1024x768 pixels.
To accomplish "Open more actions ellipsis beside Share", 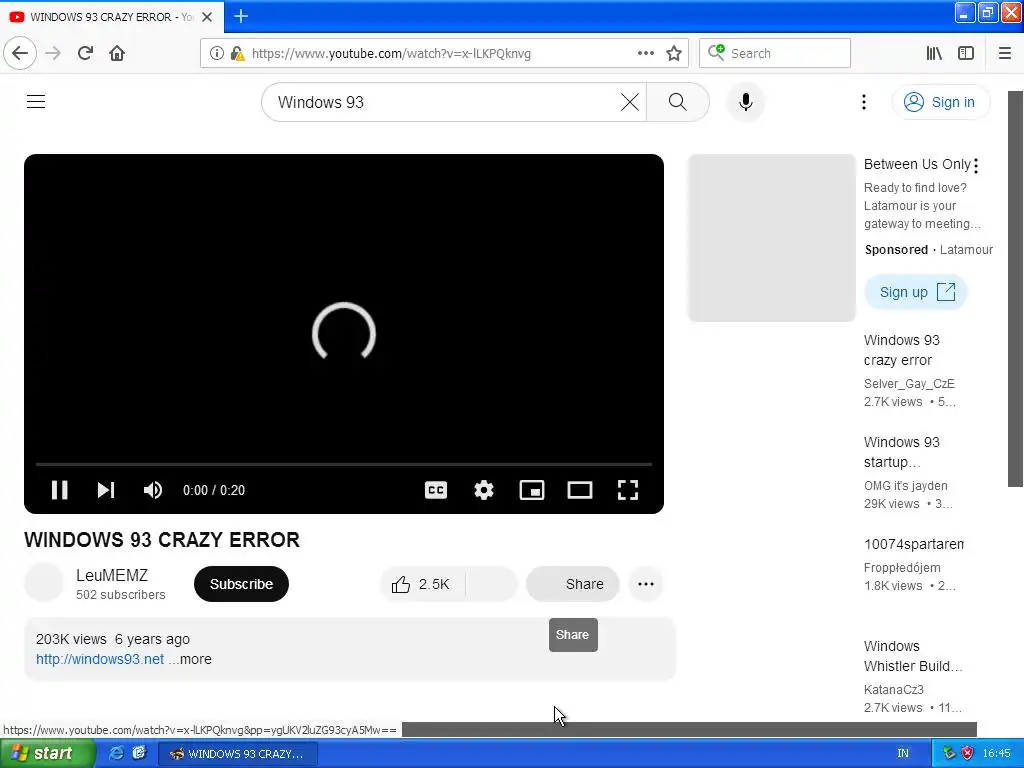I will (x=645, y=584).
